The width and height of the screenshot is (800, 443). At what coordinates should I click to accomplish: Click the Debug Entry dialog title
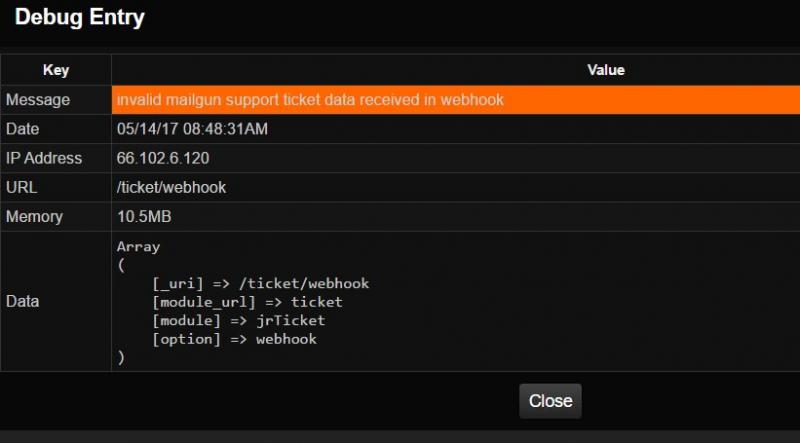tap(80, 18)
